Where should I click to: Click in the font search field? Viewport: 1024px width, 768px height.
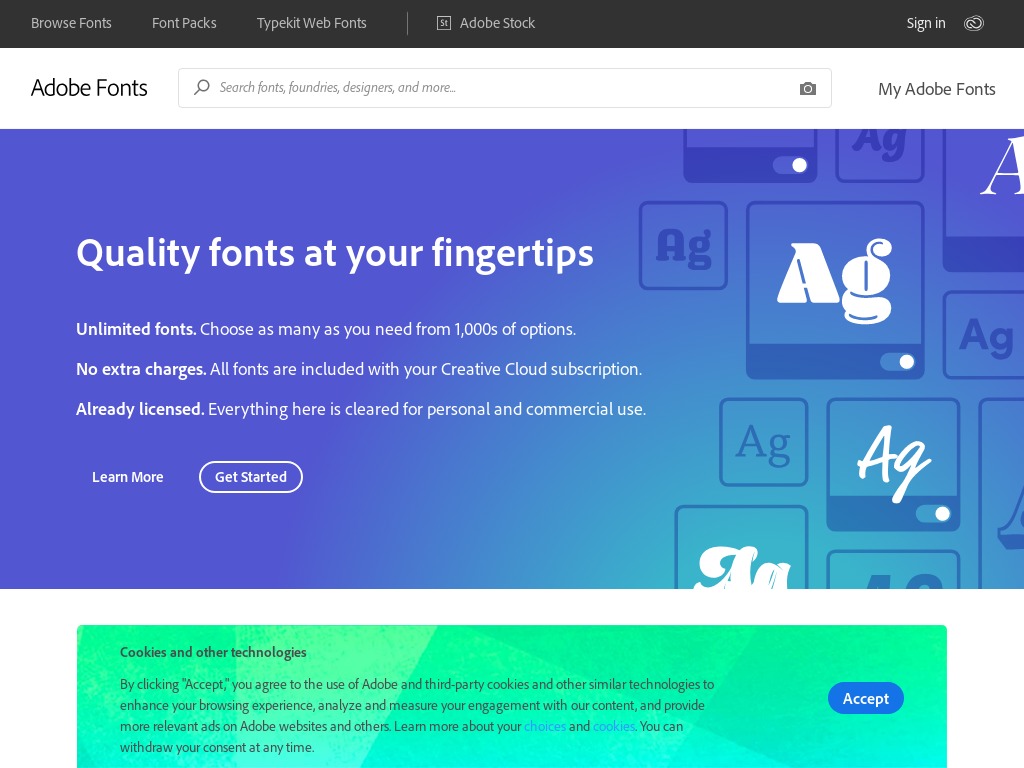[504, 88]
